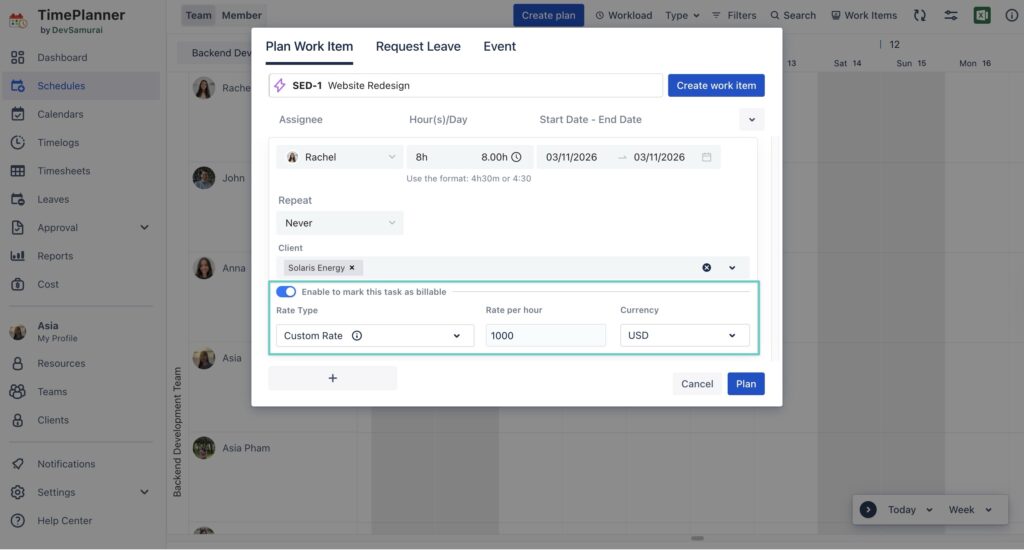Select the Team view tab
The image size is (1024, 550).
[x=199, y=15]
